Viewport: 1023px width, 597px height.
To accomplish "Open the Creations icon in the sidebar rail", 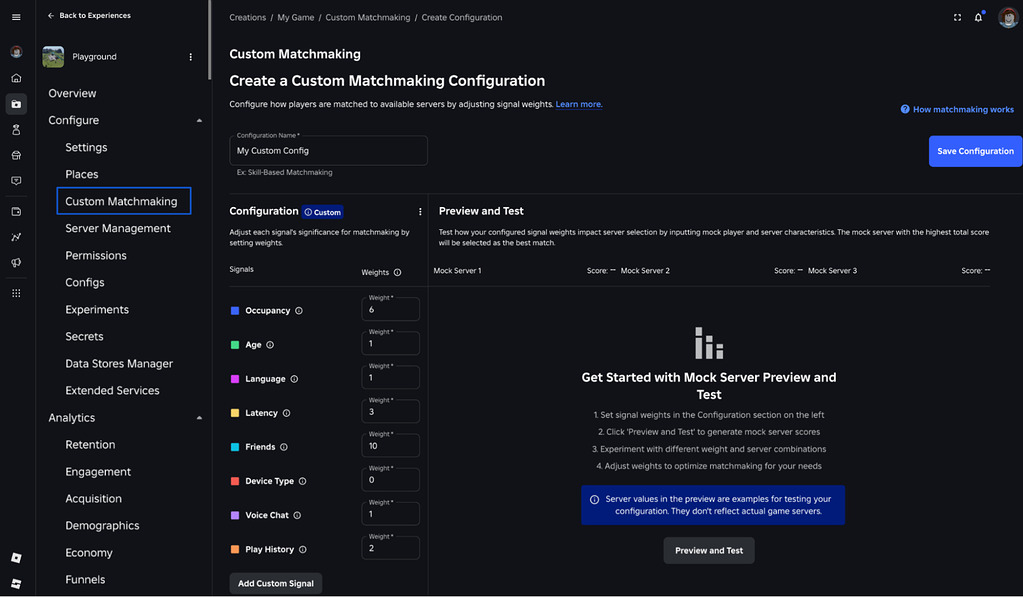I will pyautogui.click(x=15, y=104).
